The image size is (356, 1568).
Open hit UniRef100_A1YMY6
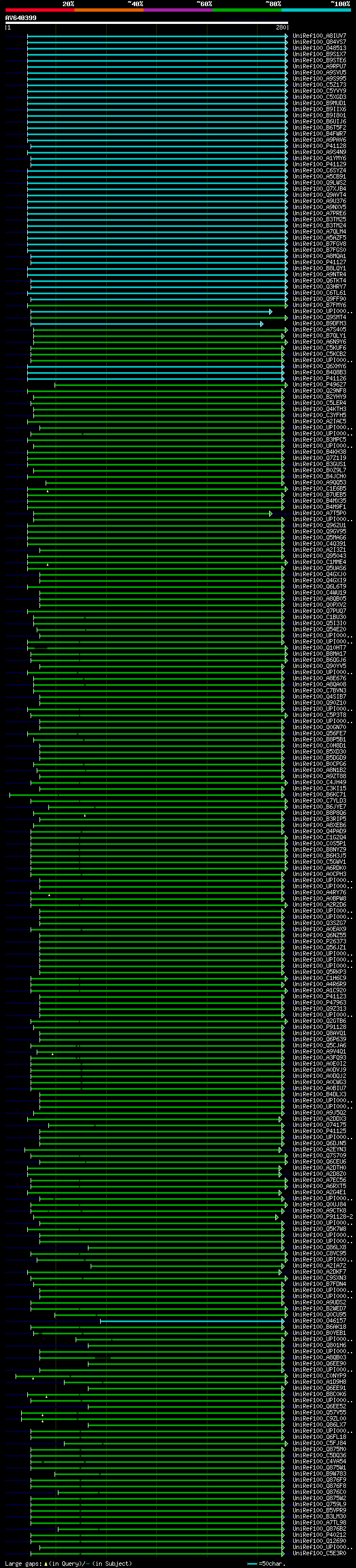319,159
